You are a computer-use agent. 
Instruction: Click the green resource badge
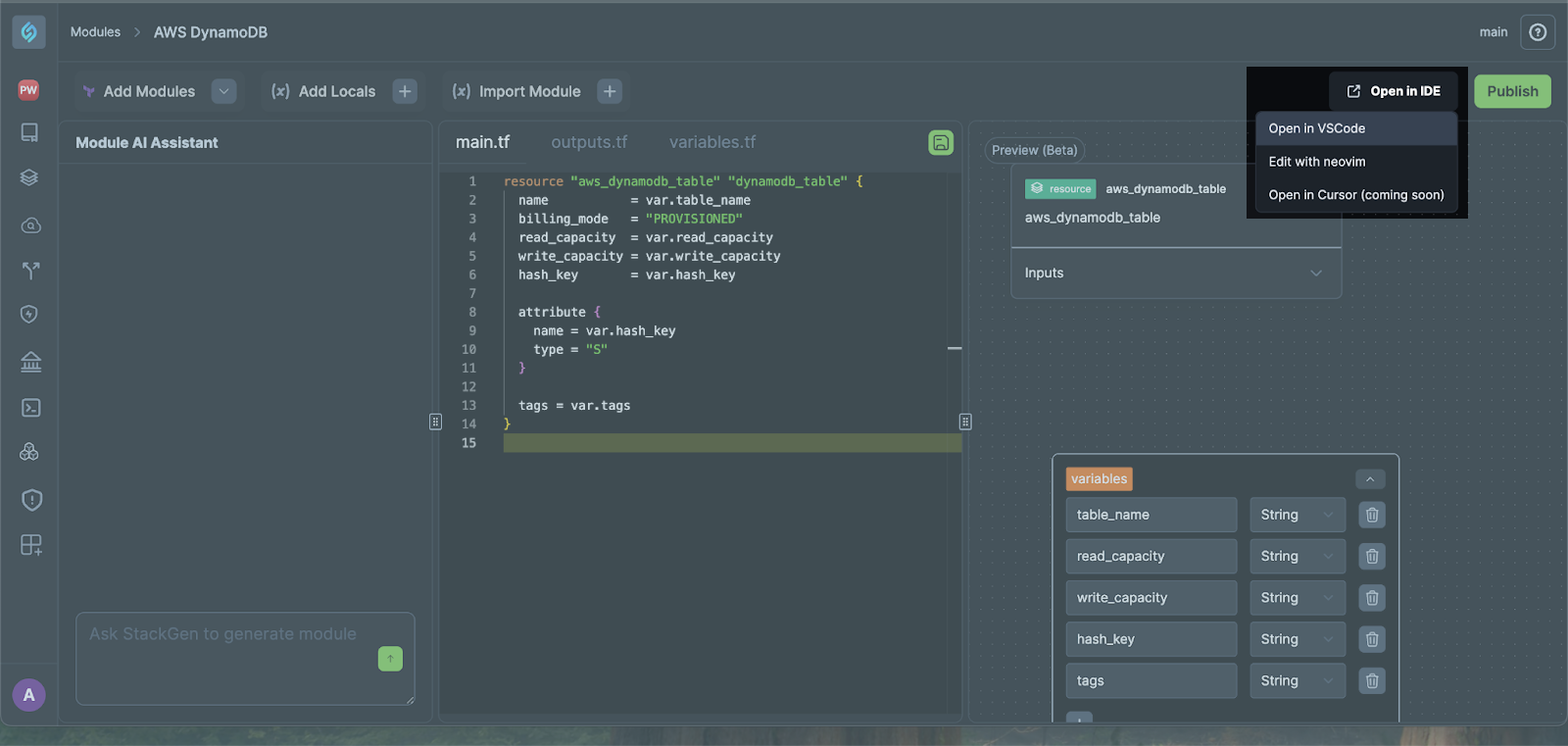pos(1060,189)
